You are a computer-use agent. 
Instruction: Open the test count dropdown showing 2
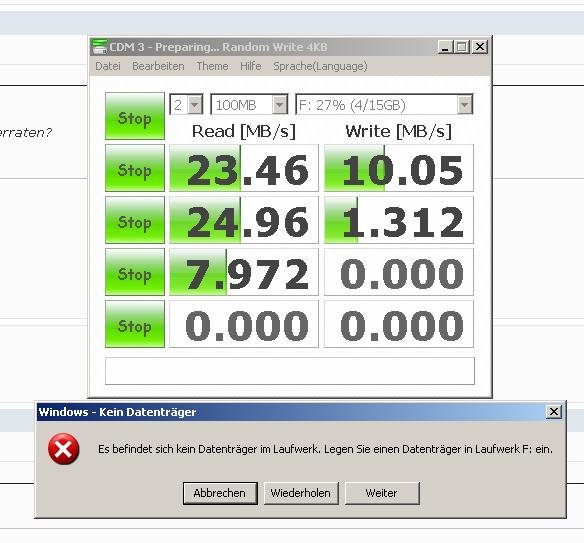[x=186, y=105]
